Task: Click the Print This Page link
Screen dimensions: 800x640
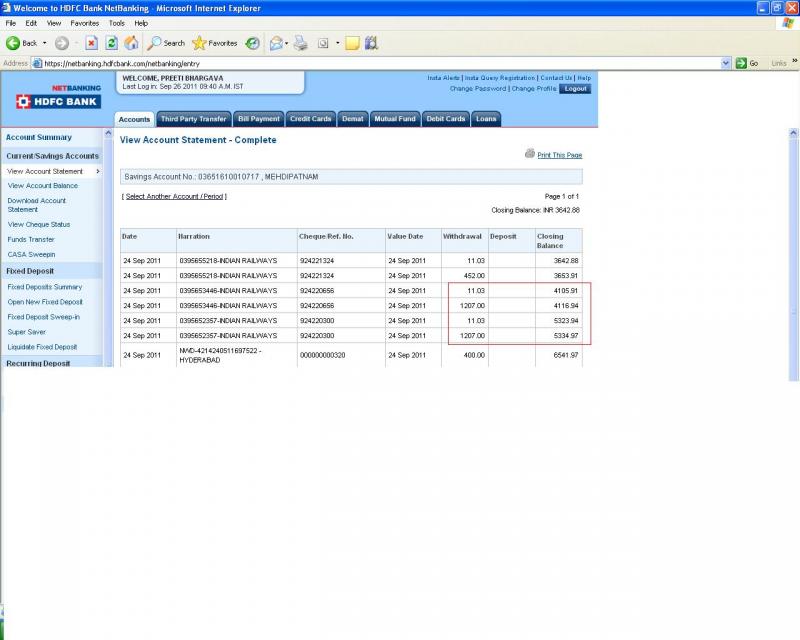Action: pyautogui.click(x=559, y=155)
